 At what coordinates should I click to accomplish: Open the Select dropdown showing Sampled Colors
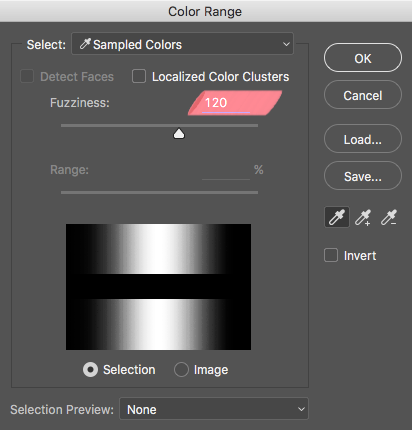coord(182,44)
